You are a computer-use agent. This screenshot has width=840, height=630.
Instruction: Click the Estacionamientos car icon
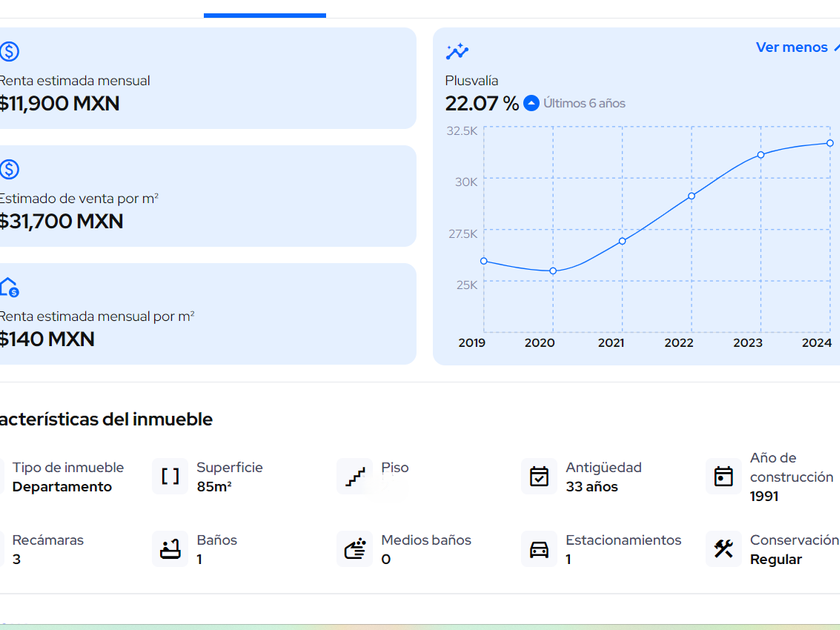[x=539, y=549]
